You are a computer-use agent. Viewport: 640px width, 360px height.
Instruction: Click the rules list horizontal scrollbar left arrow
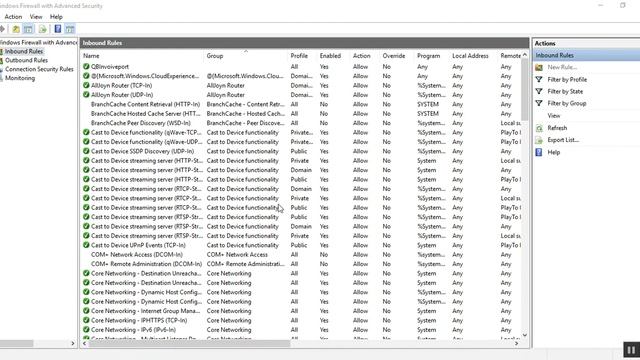click(x=84, y=344)
